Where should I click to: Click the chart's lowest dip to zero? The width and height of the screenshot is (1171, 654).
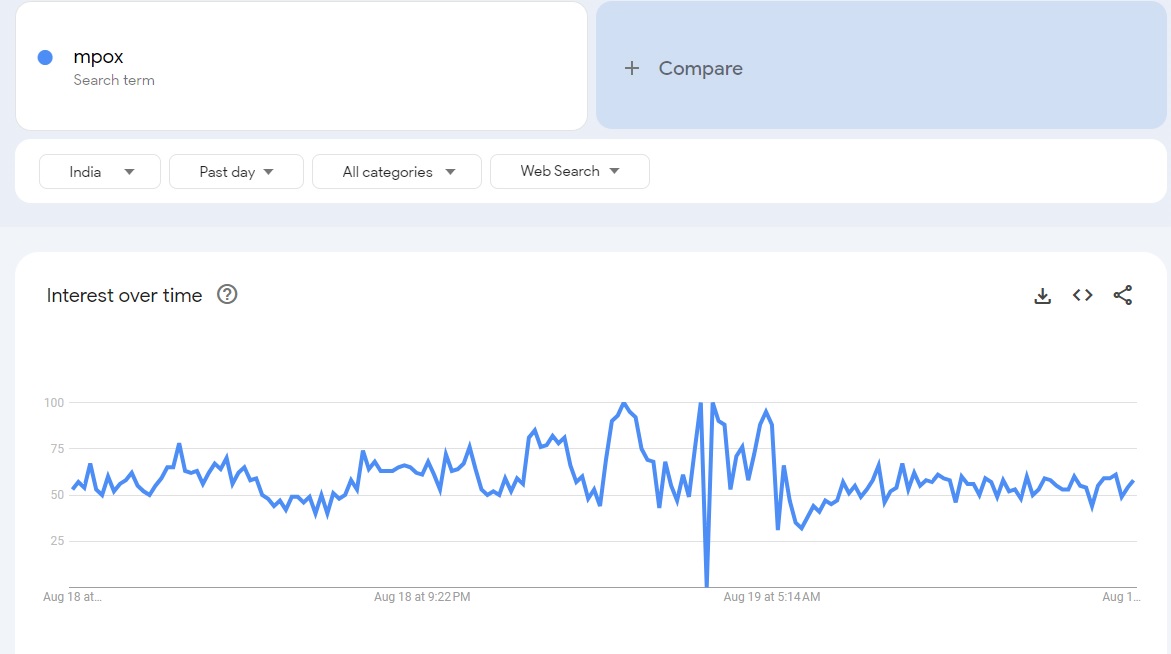click(x=706, y=585)
